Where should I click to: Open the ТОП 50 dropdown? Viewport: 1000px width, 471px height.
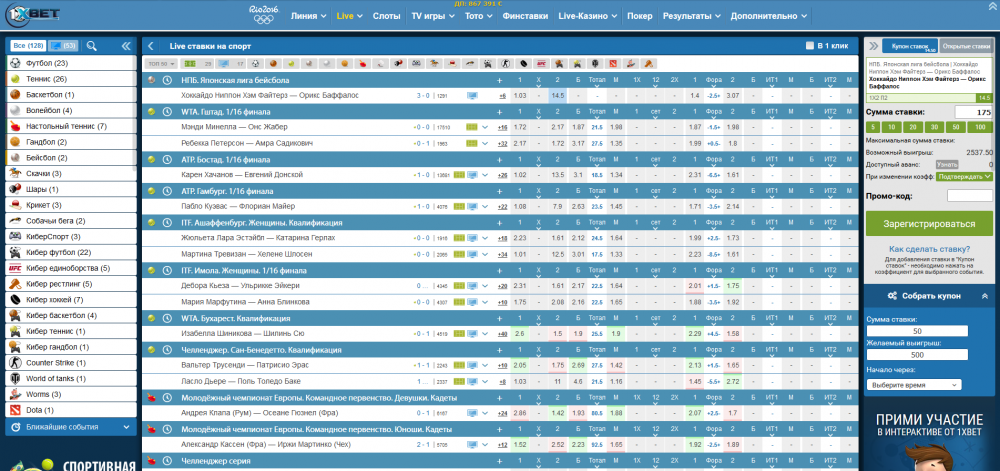coord(158,63)
